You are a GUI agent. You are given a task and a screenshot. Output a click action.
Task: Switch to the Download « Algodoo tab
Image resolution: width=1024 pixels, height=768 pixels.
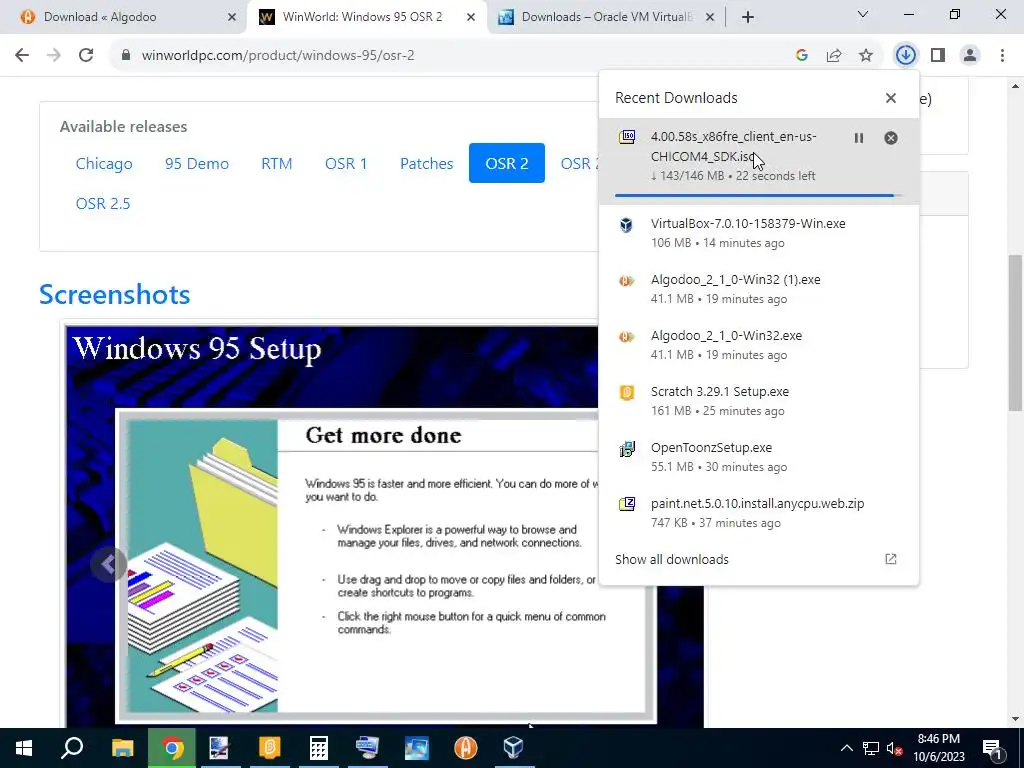click(x=124, y=17)
